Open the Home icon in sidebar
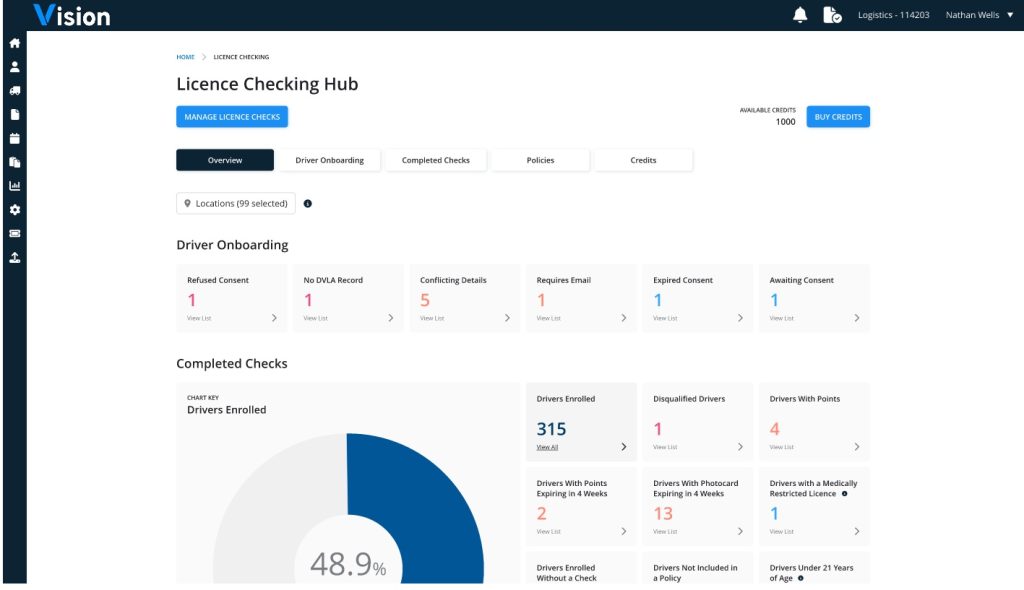Image resolution: width=1024 pixels, height=590 pixels. [14, 43]
